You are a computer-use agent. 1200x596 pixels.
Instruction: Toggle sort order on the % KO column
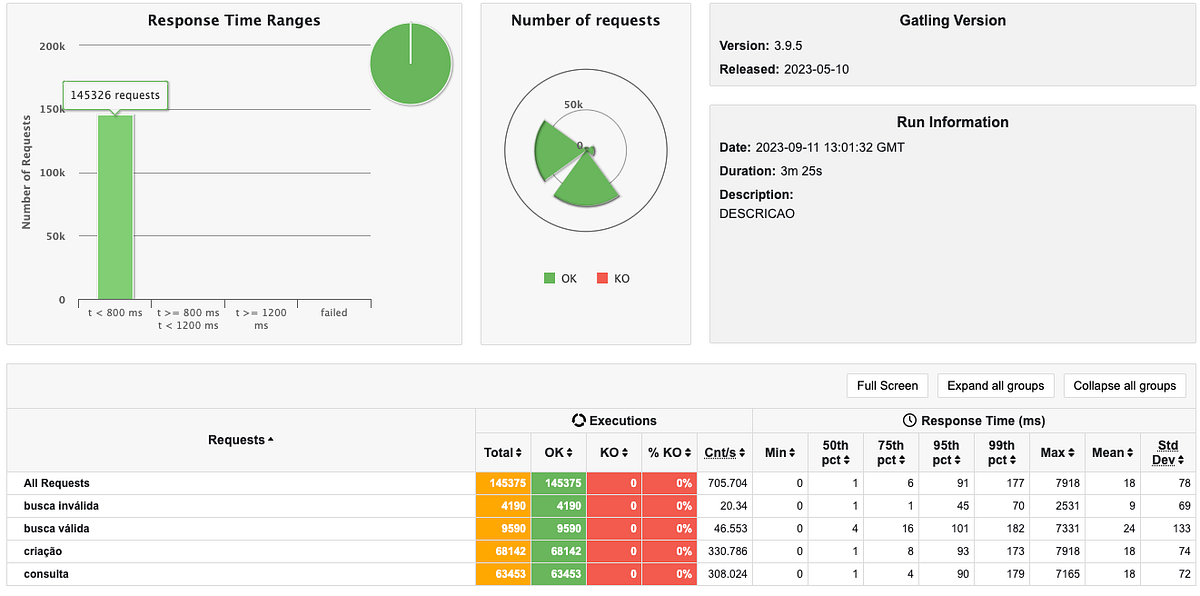pos(686,452)
